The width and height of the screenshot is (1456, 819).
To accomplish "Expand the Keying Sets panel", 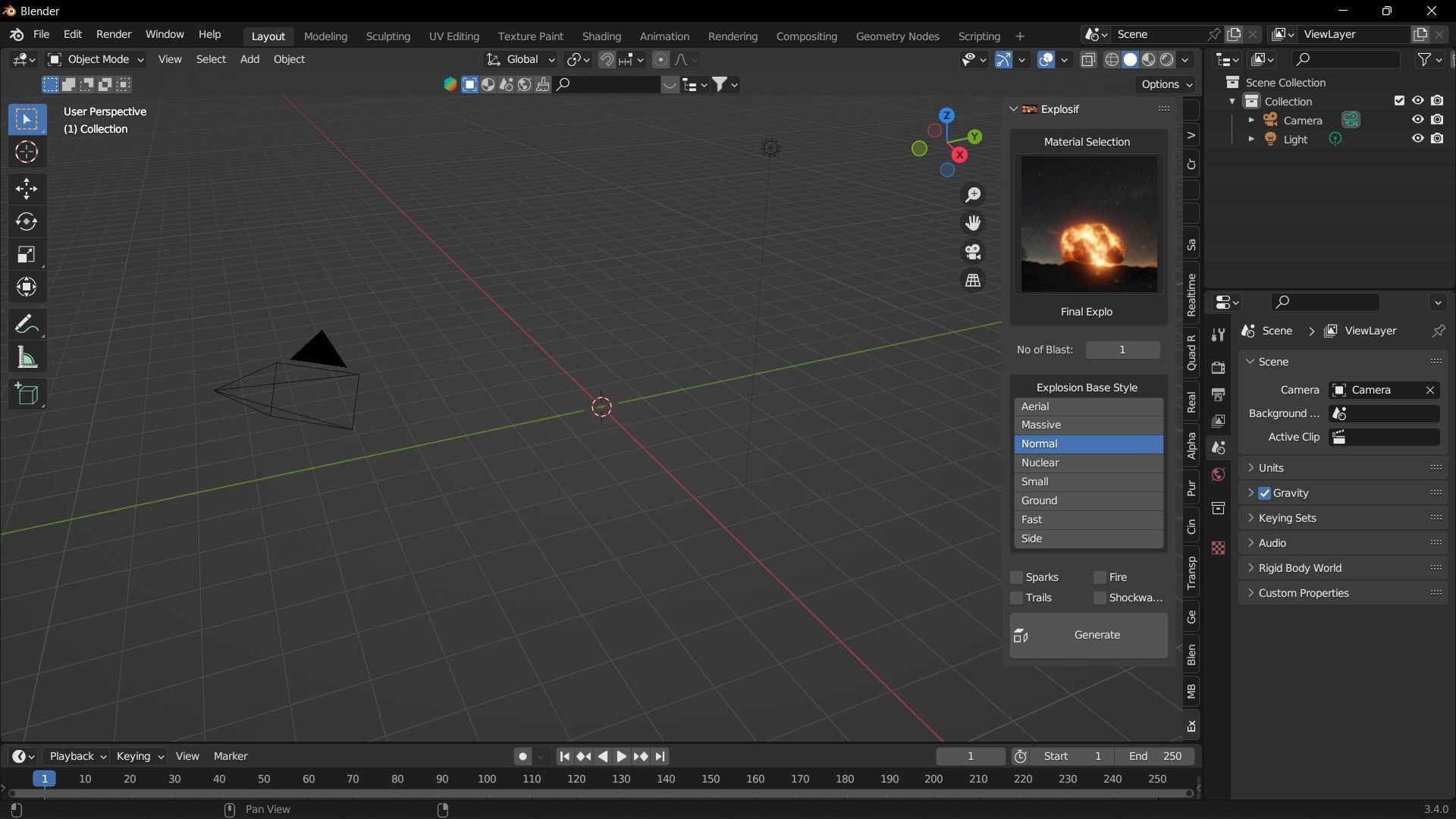I will click(x=1343, y=518).
